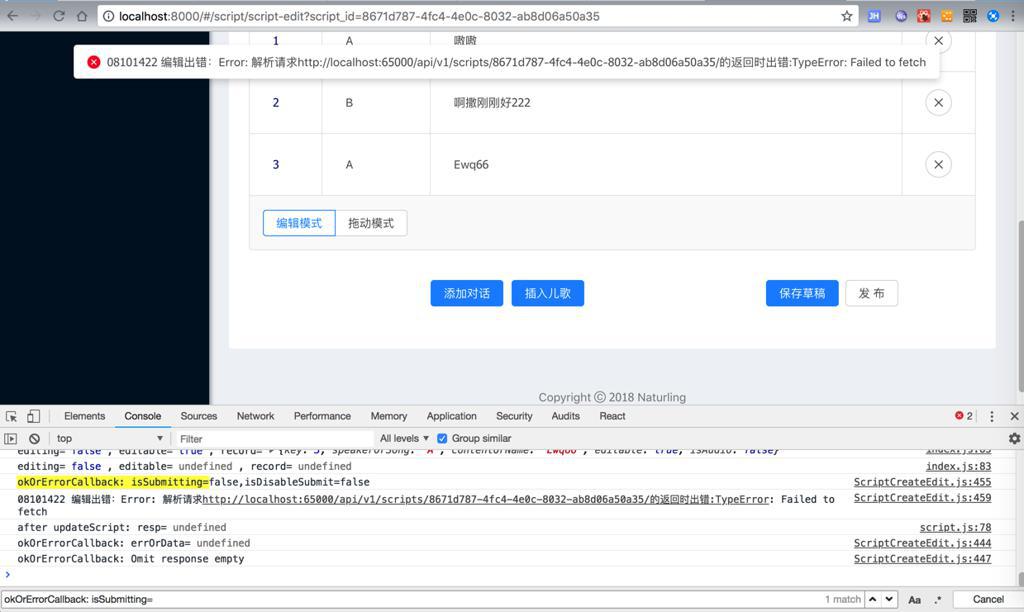
Task: Click speaker cell B in row 2
Action: pos(349,103)
